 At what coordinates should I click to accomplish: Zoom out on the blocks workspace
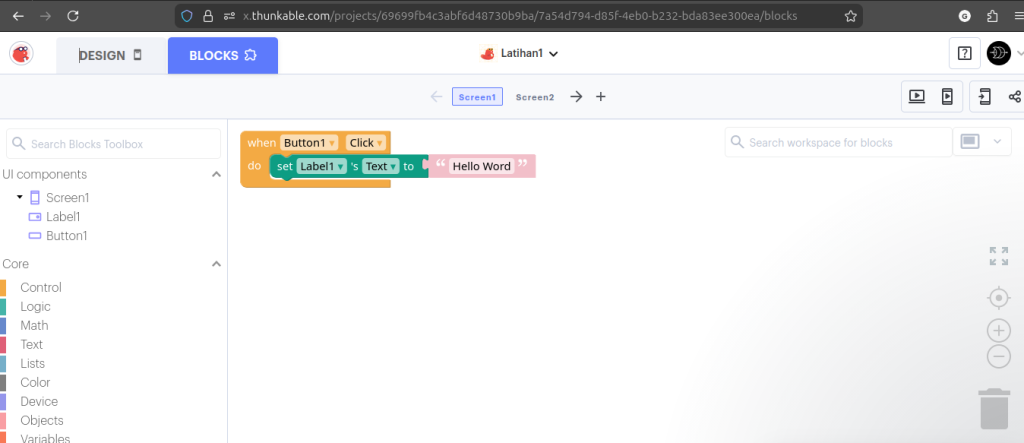click(x=998, y=356)
